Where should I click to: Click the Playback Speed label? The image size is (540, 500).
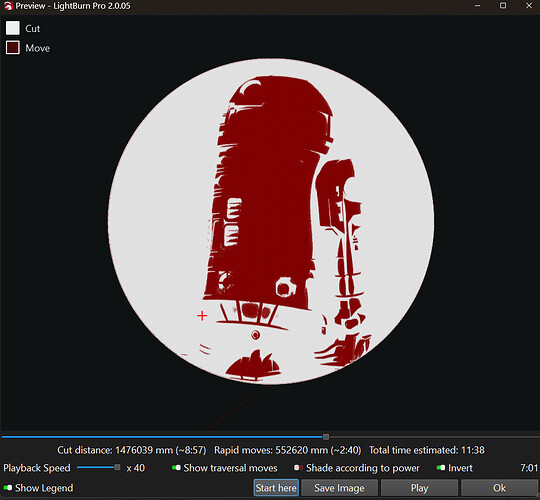pos(37,468)
